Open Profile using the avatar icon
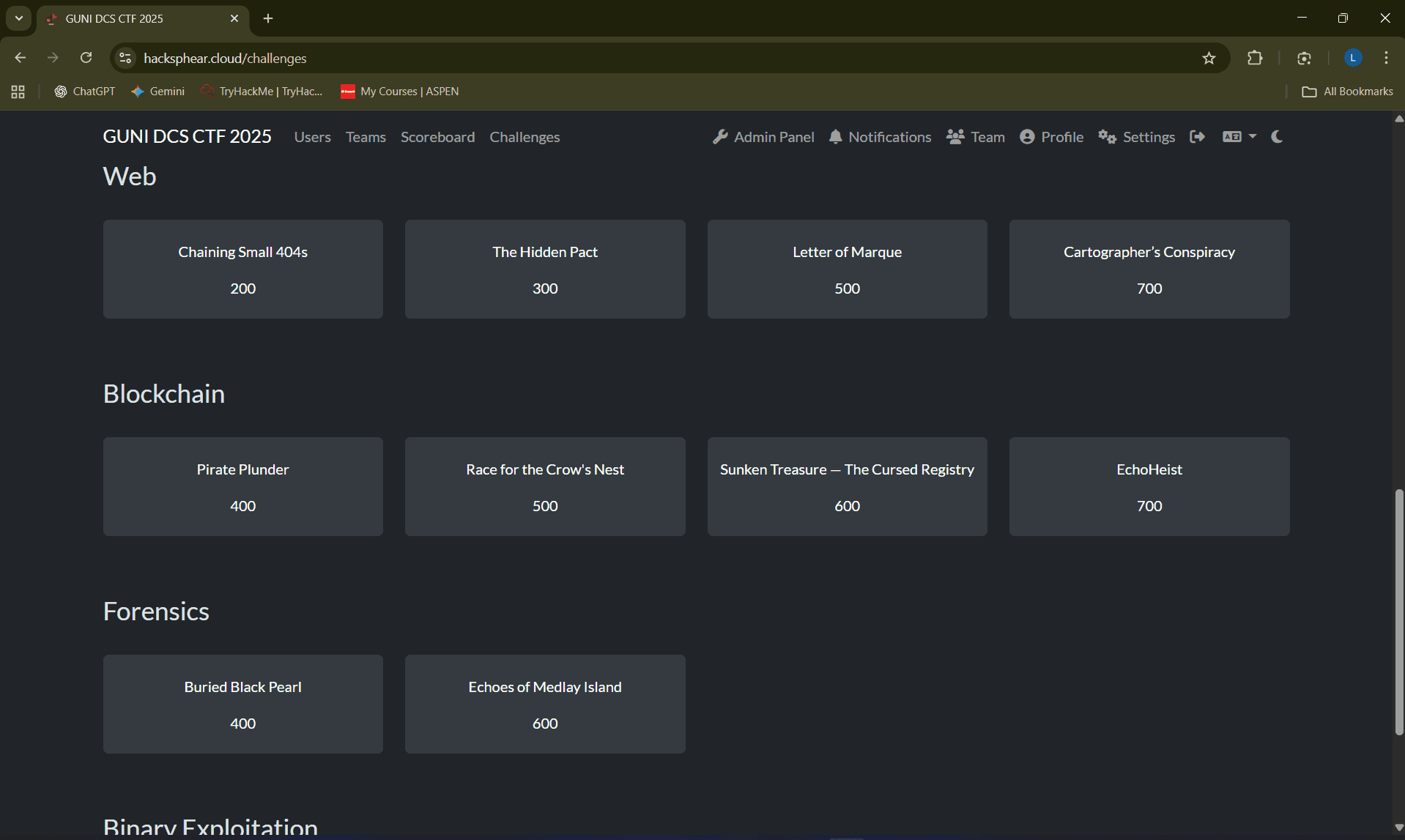The image size is (1405, 840). (1028, 137)
